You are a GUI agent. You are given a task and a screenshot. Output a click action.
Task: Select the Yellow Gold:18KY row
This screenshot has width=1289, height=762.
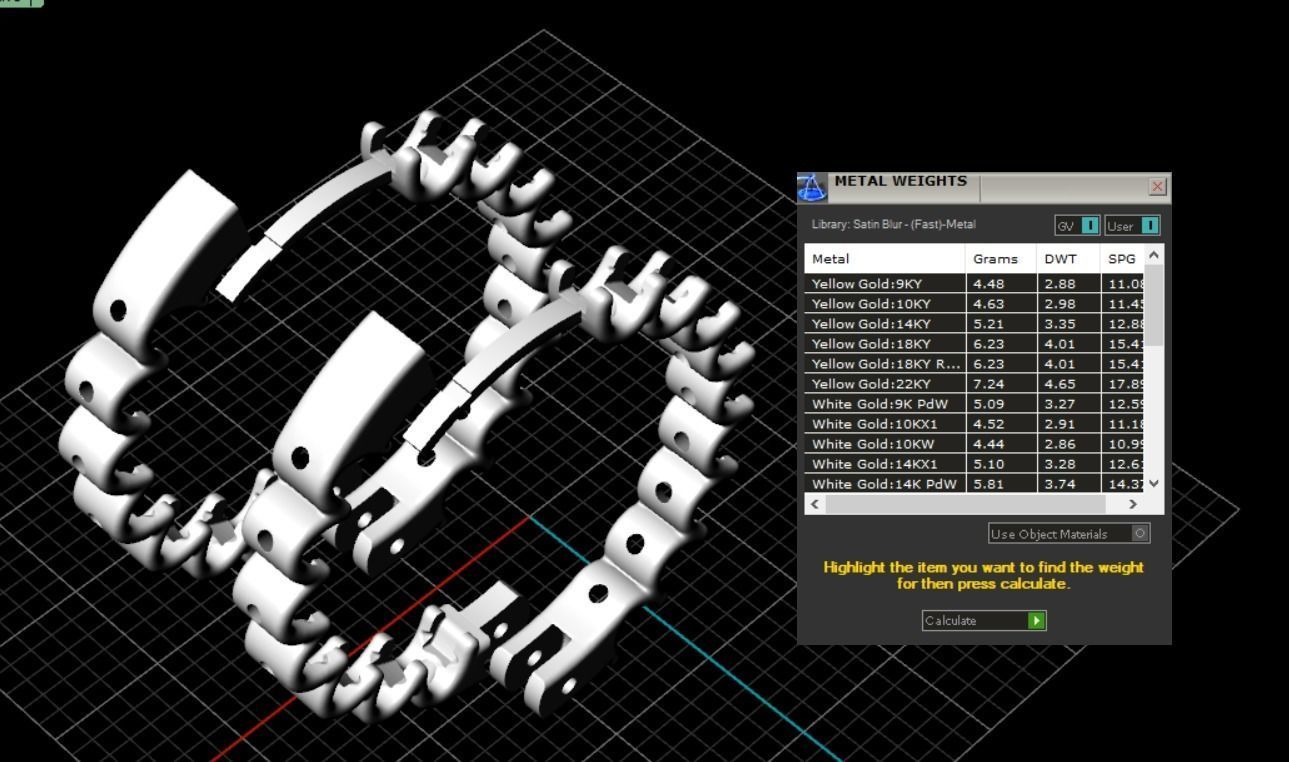(975, 344)
